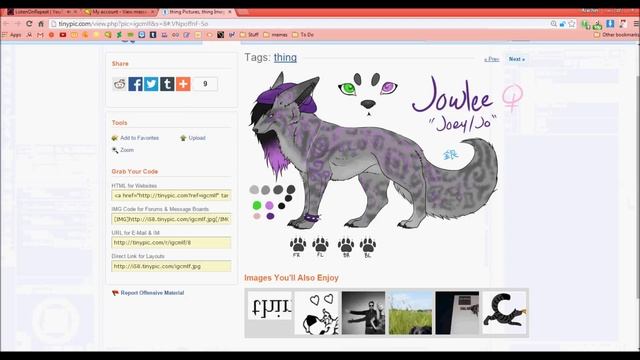This screenshot has width=640, height=360.
Task: Select the HTML for Websites code field
Action: (171, 196)
